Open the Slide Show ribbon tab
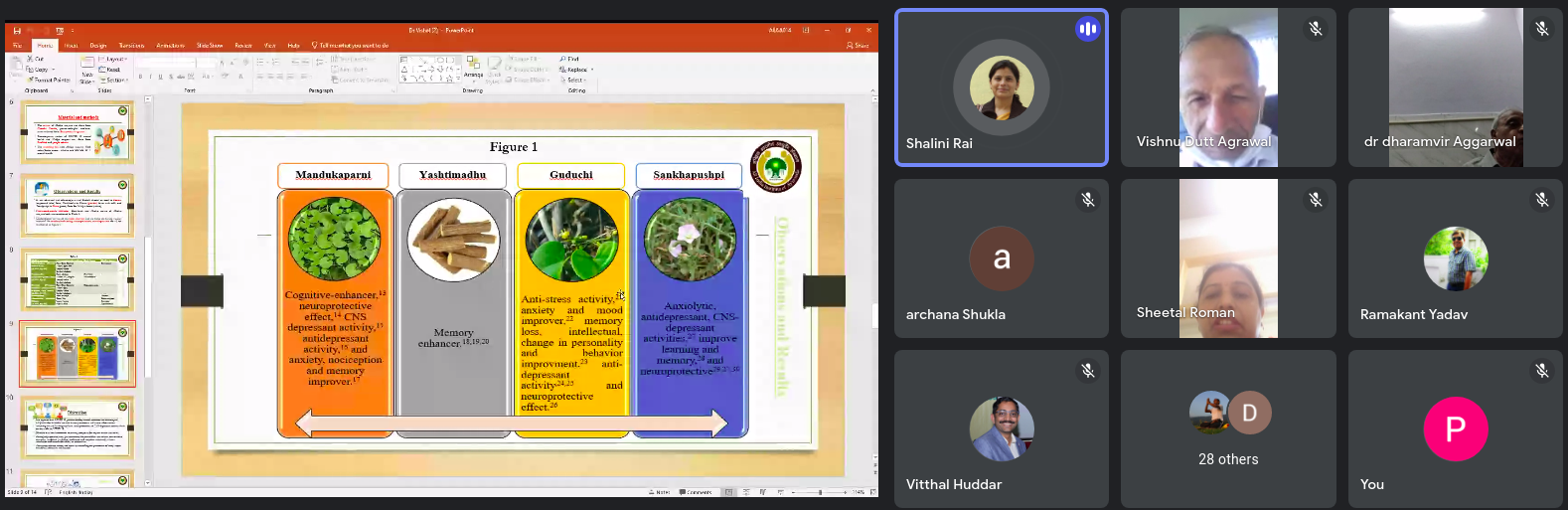This screenshot has height=510, width=1568. tap(210, 46)
